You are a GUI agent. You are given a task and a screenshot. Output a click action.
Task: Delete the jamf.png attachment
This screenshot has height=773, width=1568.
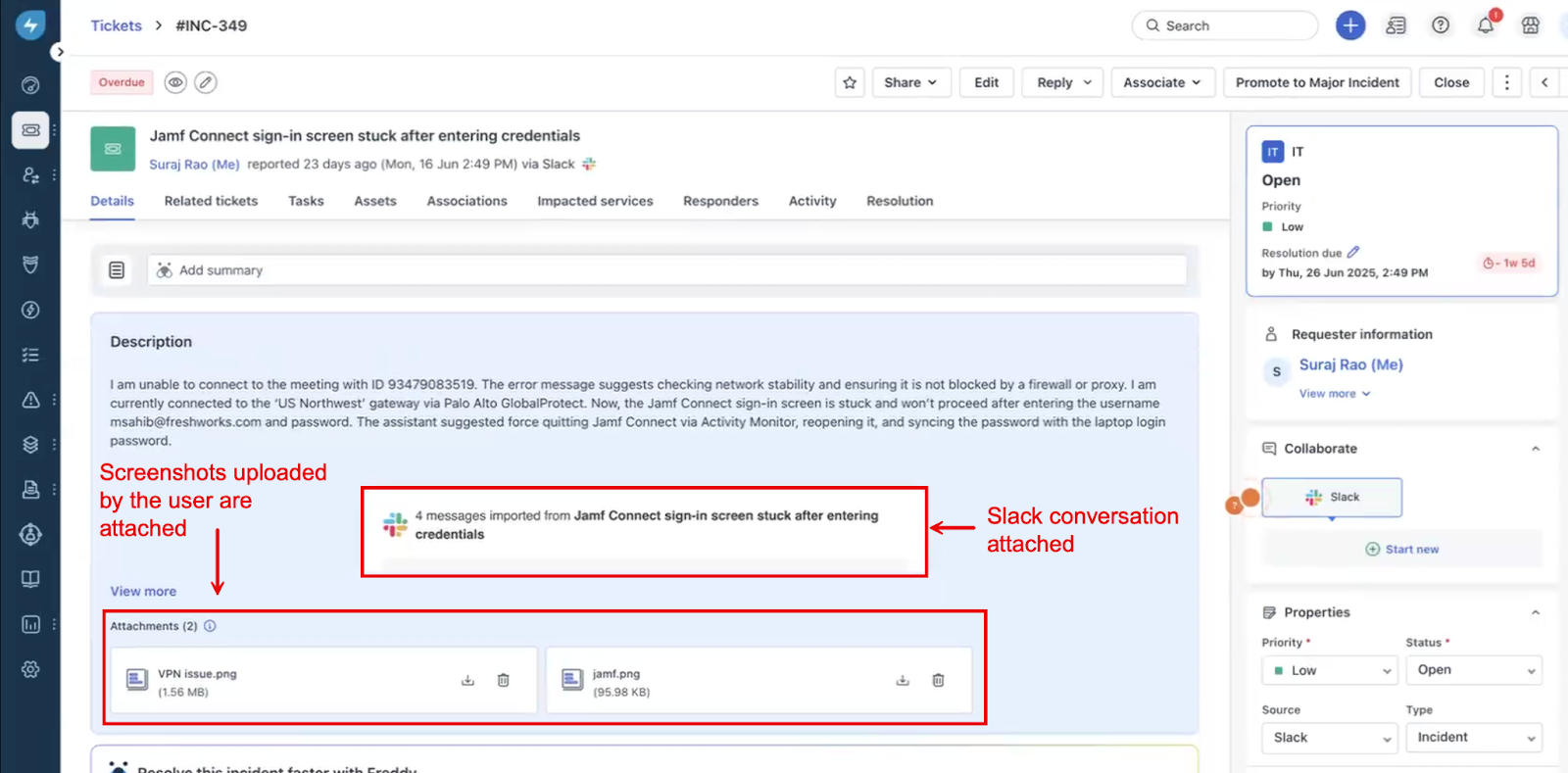click(938, 680)
